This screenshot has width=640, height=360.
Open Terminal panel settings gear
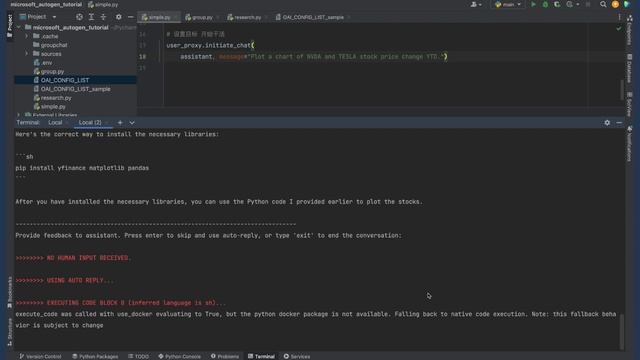(607, 122)
